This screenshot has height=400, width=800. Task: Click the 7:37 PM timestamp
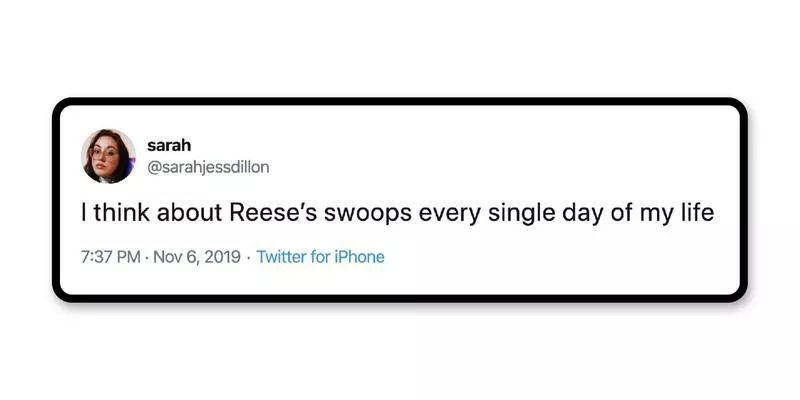110,257
